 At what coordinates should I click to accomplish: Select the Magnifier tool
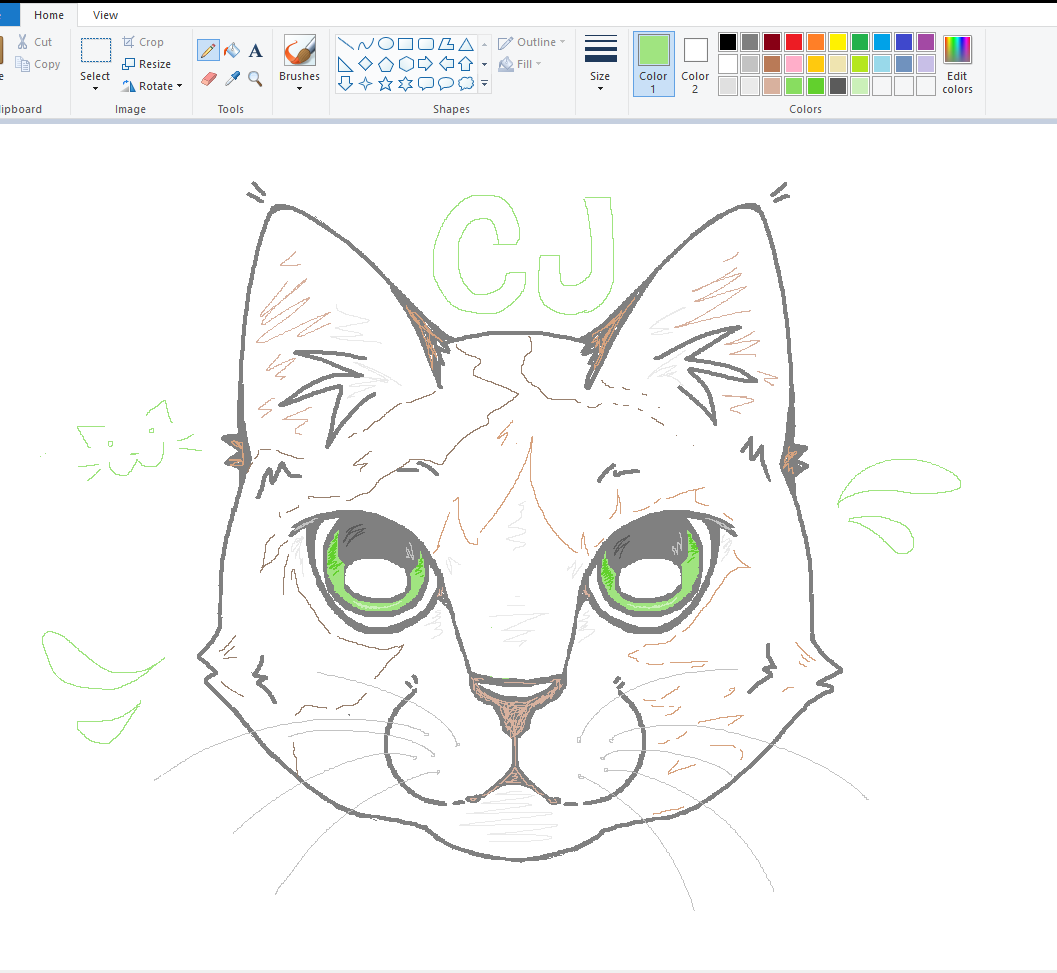tap(255, 79)
